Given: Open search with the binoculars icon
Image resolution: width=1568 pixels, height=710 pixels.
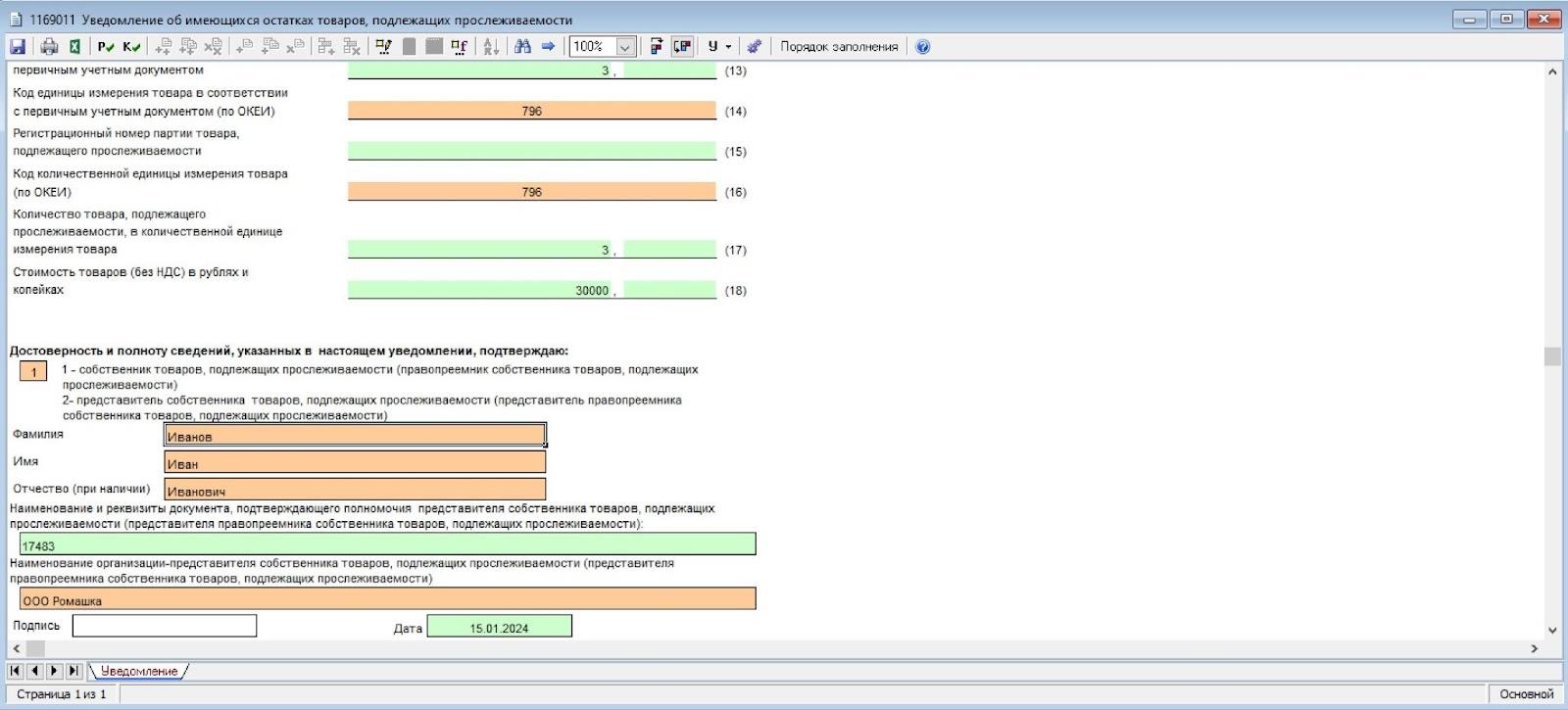Looking at the screenshot, I should click(x=522, y=46).
